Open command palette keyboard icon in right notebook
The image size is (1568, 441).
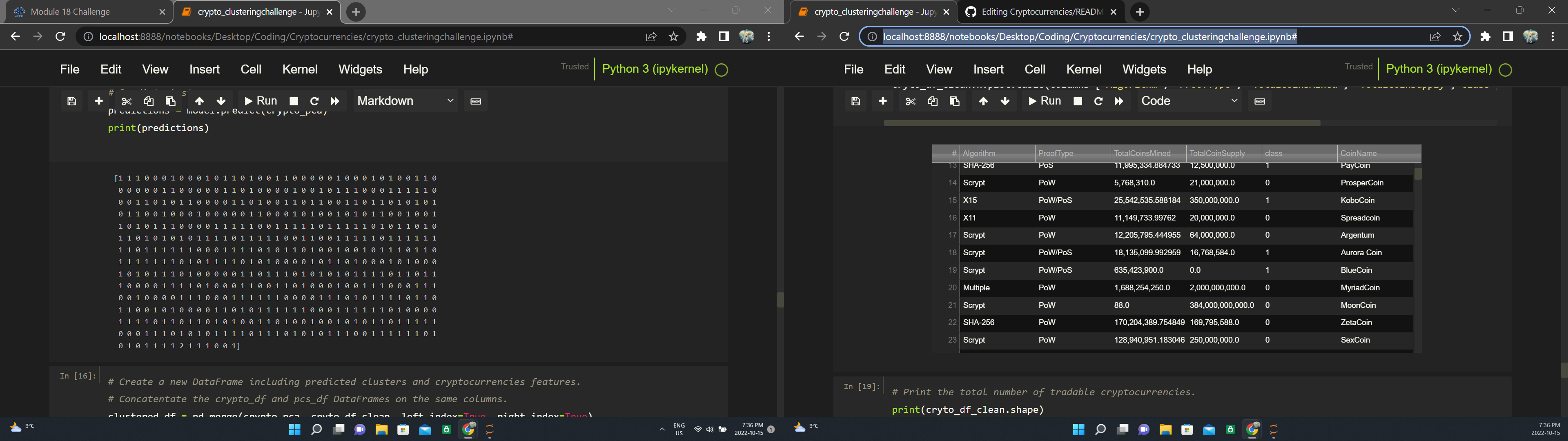point(1259,101)
